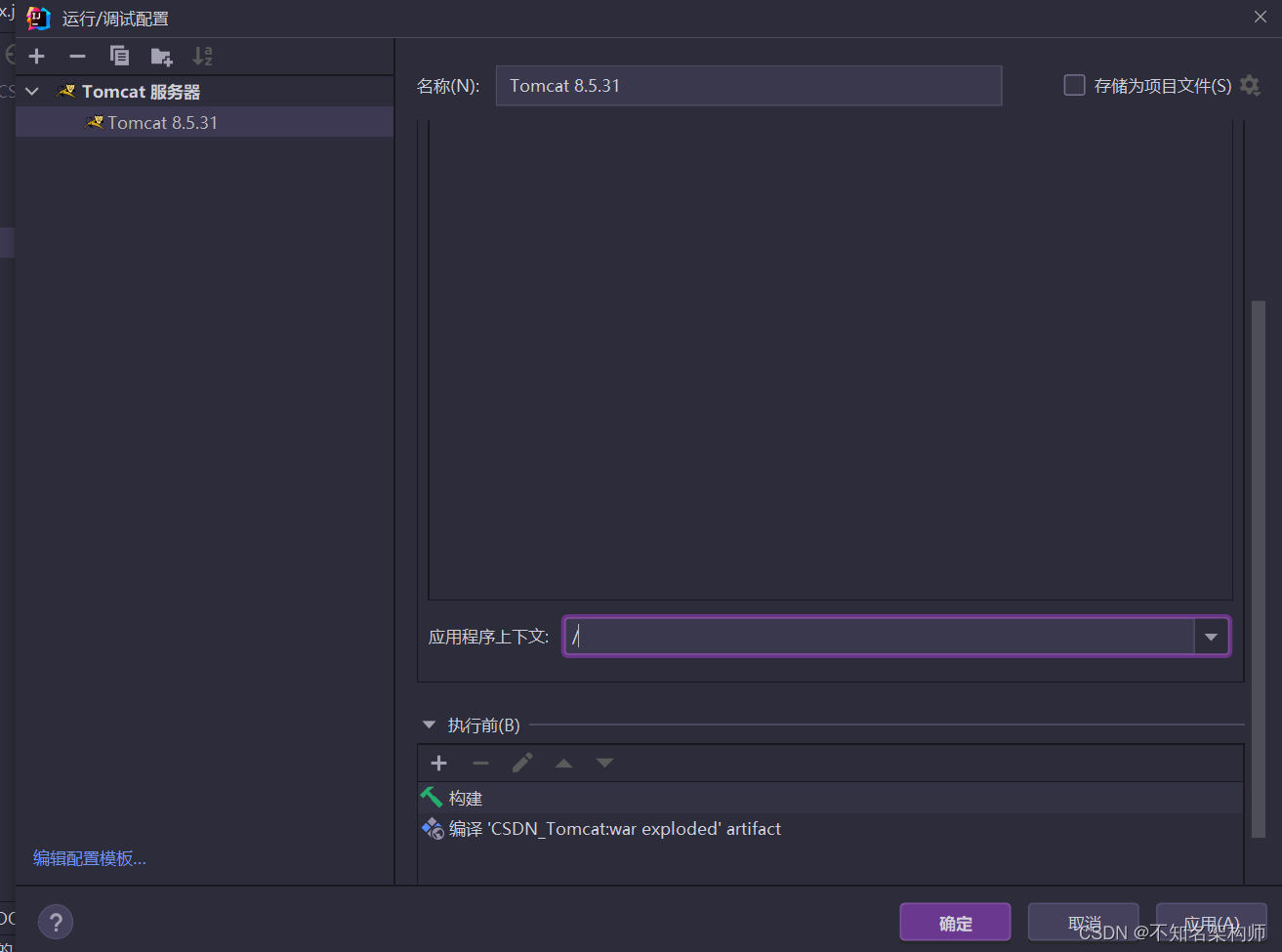
Task: Close the 运行/调试配置 dialog
Action: tap(1261, 18)
